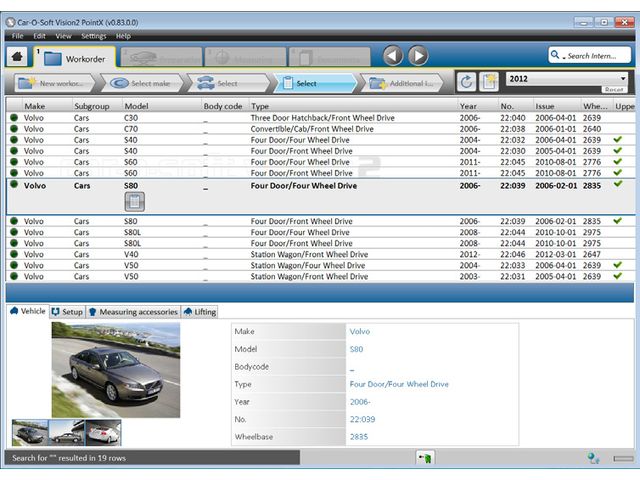This screenshot has height=480, width=640.
Task: Click No. value 22:039 in details panel
Action: 362,419
